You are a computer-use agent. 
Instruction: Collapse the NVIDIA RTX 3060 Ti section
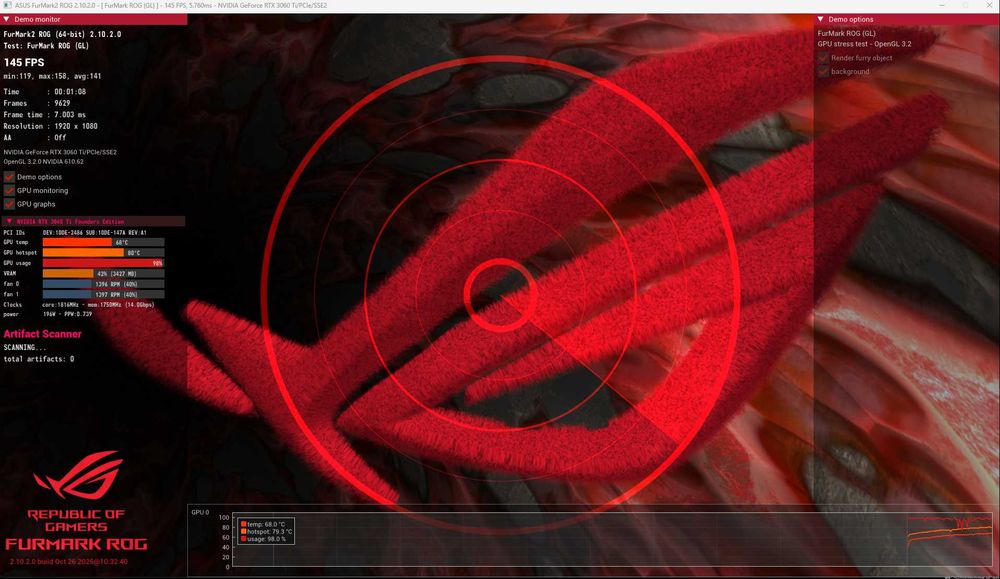coord(9,221)
